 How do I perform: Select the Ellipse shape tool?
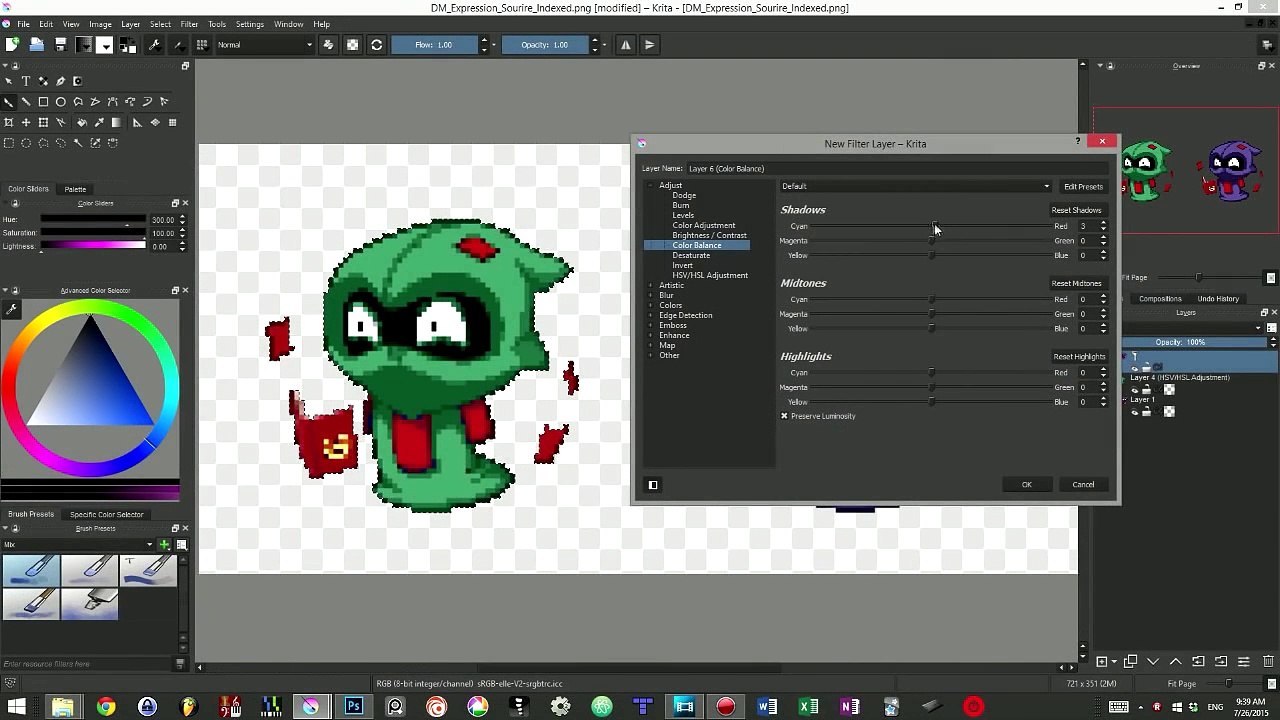[61, 102]
